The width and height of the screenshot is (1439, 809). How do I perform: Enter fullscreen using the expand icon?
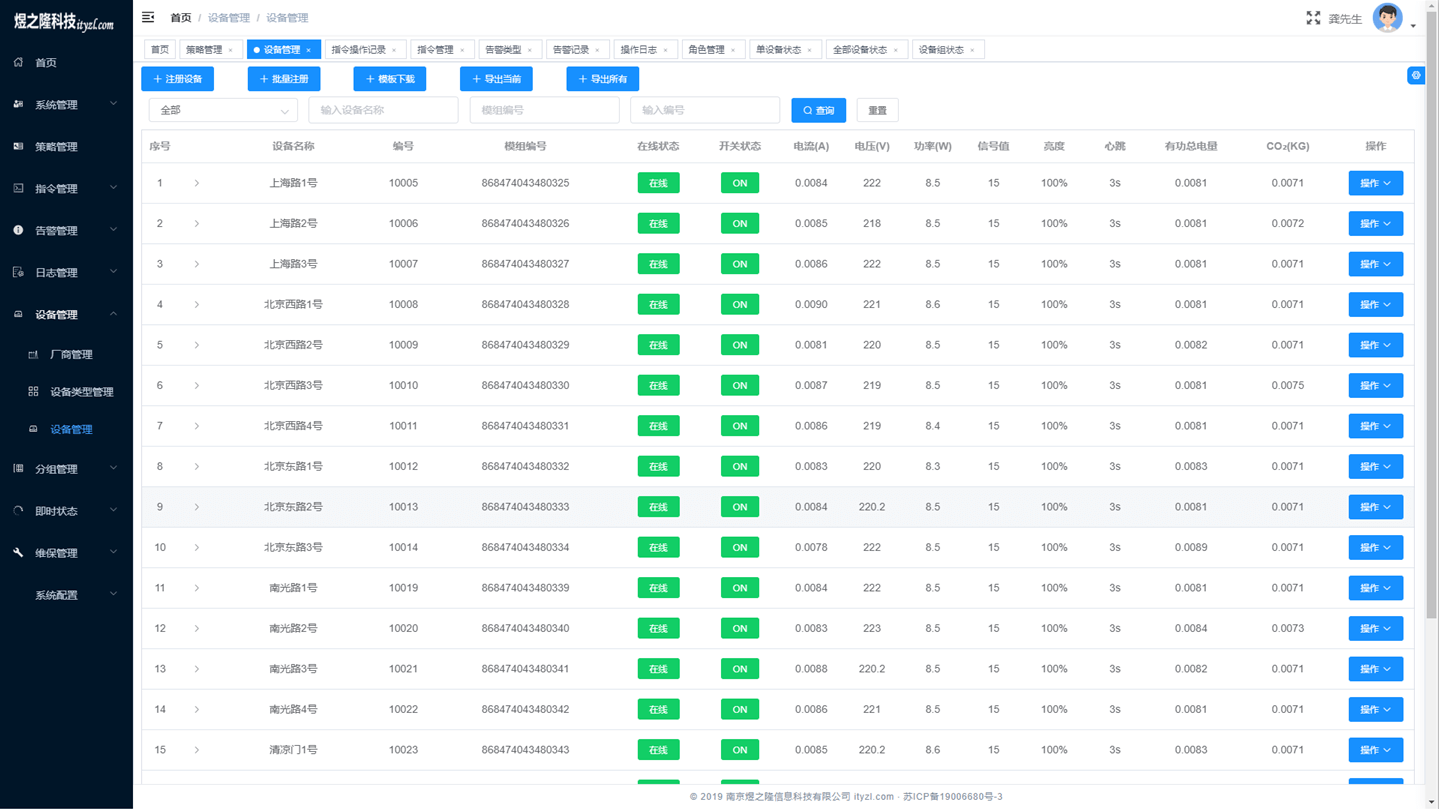(x=1313, y=18)
